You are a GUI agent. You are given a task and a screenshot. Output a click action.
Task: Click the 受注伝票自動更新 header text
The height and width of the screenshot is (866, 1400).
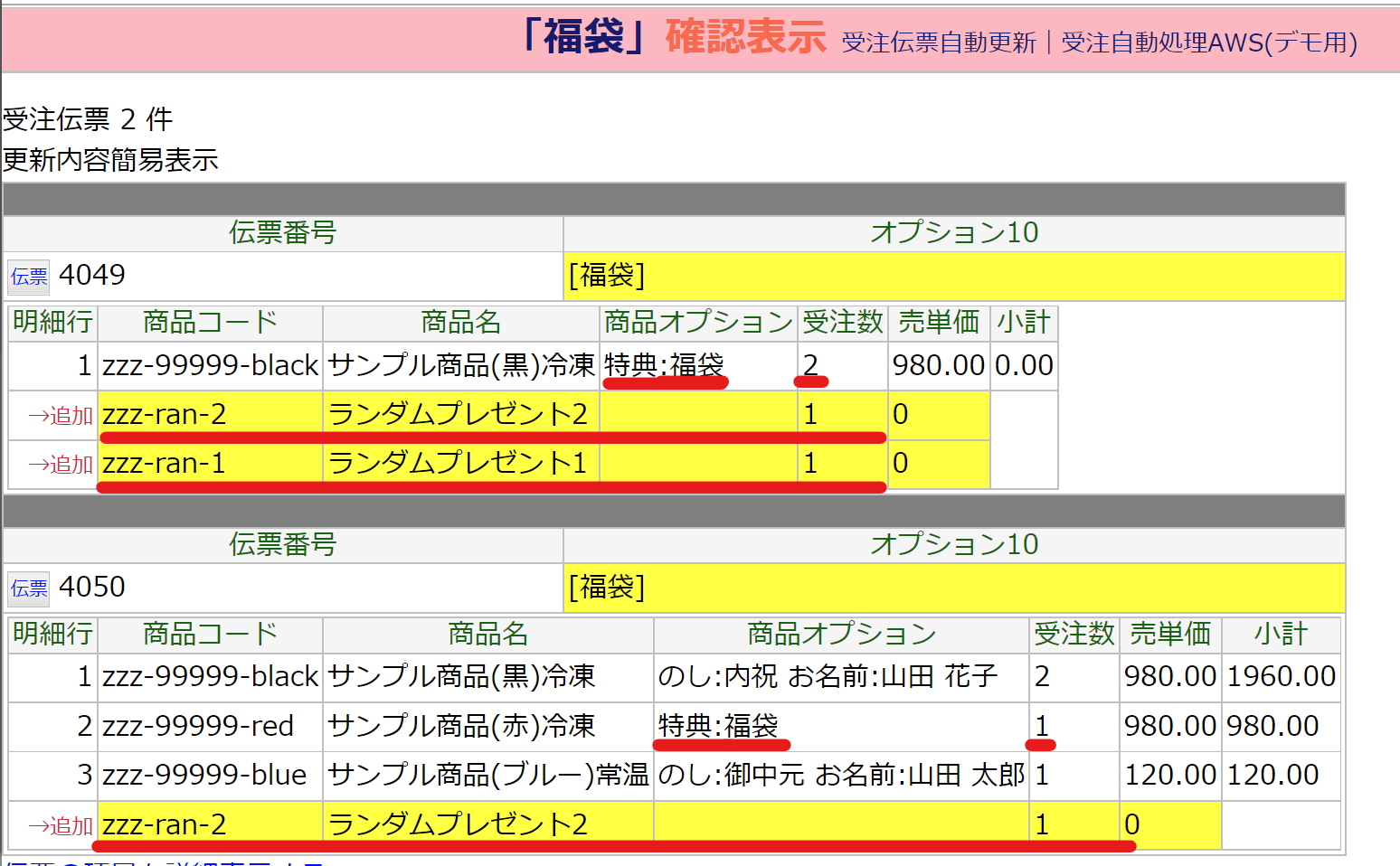click(938, 42)
